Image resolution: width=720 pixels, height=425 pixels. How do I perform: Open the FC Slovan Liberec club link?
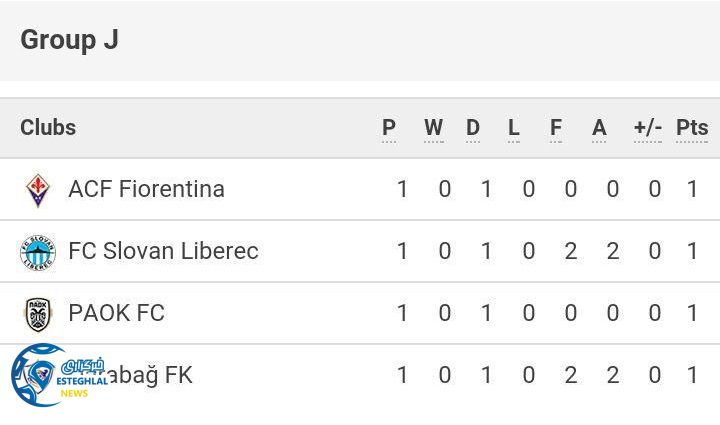tap(163, 251)
